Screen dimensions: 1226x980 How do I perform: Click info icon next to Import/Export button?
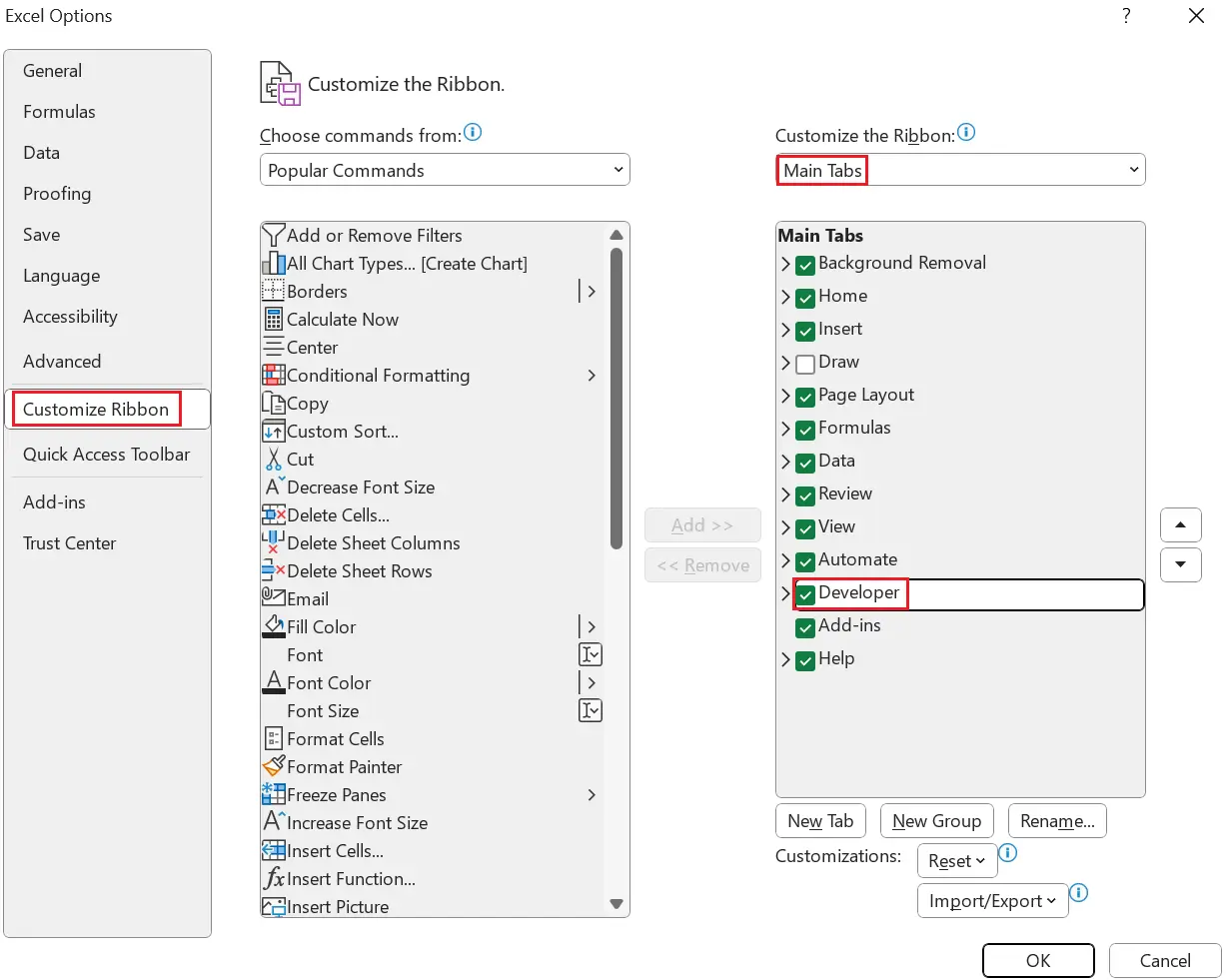pyautogui.click(x=1079, y=893)
